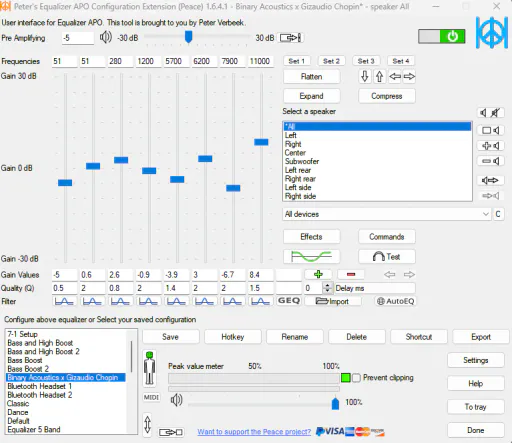This screenshot has width=512, height=443.
Task: Save the current configuration
Action: pos(171,337)
